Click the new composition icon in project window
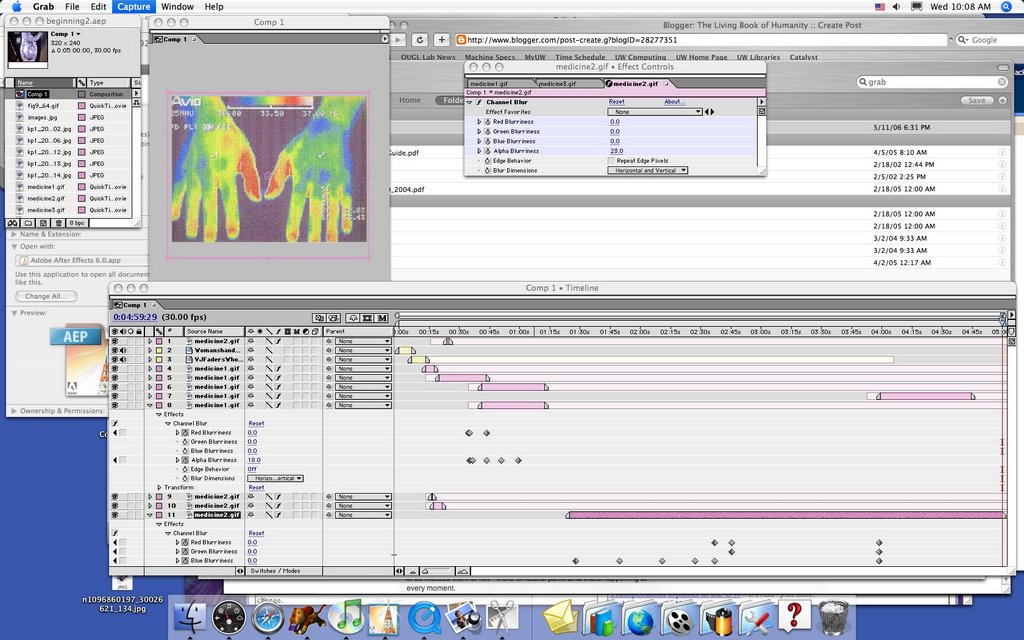The width and height of the screenshot is (1024, 640). click(x=43, y=223)
